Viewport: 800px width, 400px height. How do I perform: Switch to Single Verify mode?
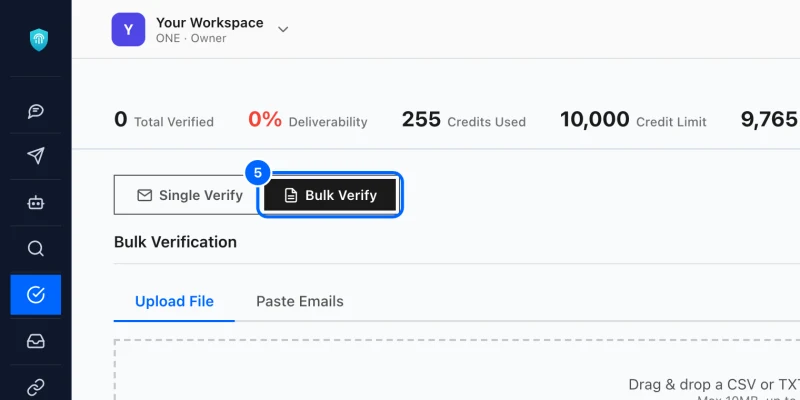[187, 195]
